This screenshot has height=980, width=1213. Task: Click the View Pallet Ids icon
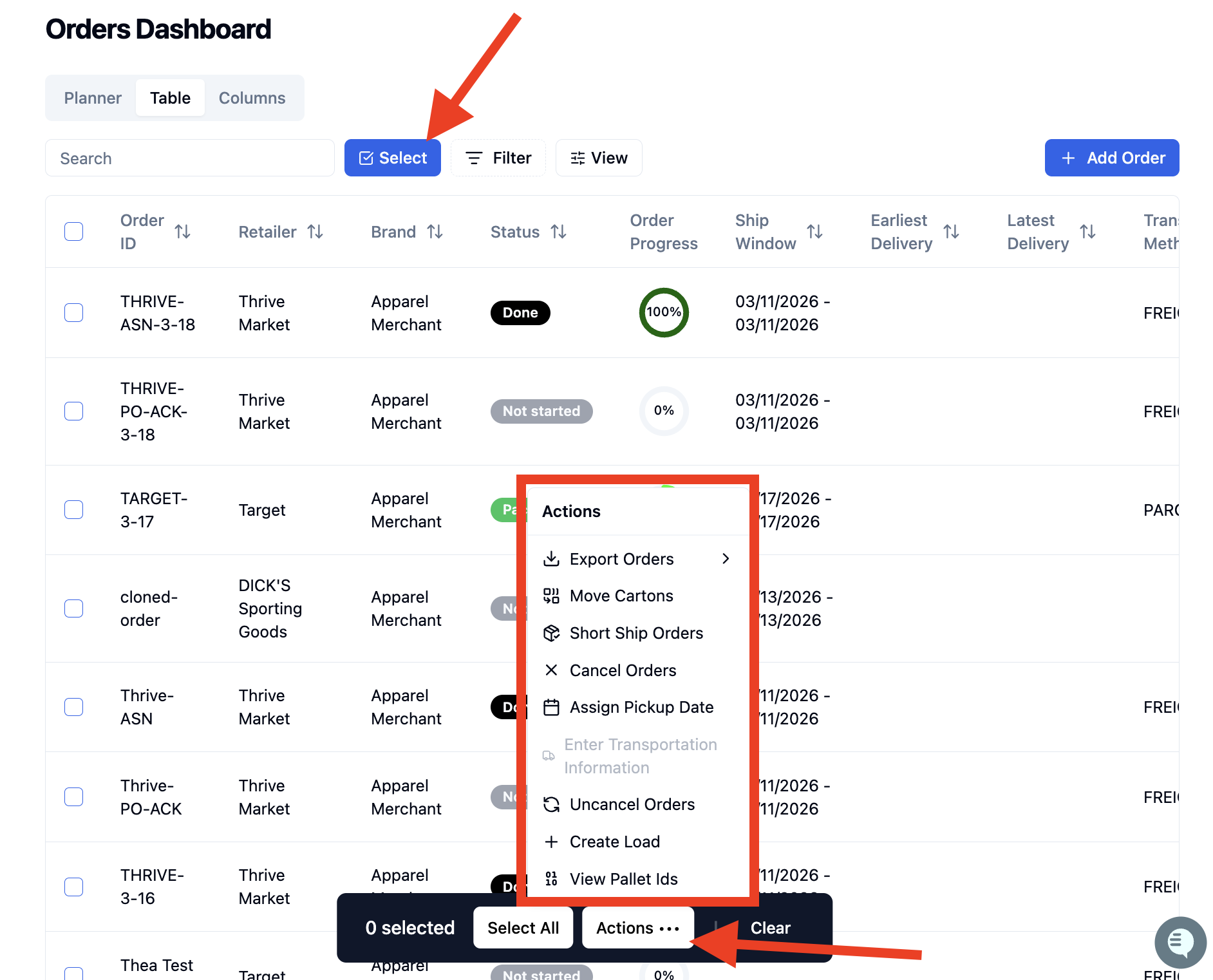click(x=551, y=879)
